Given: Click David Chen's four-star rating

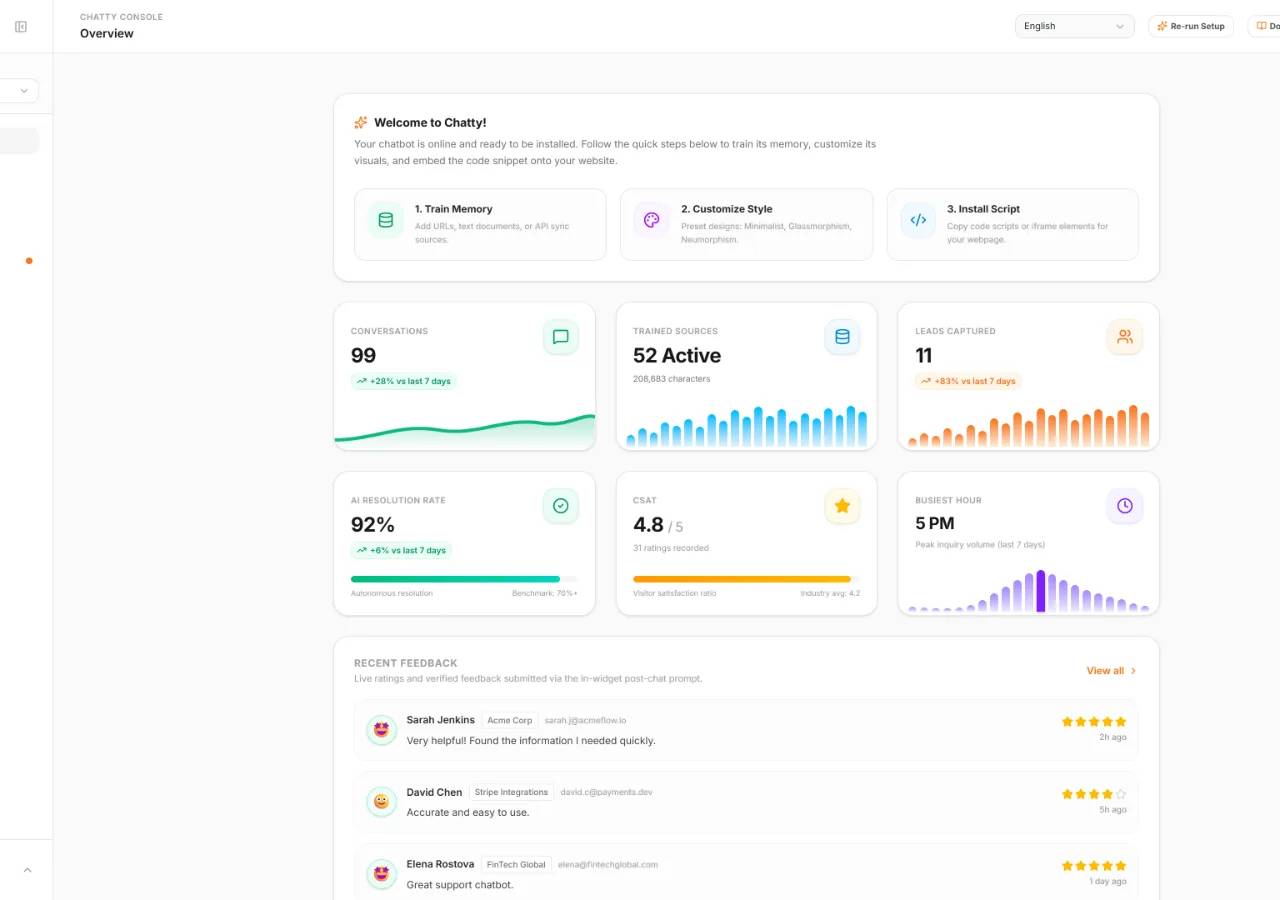Looking at the screenshot, I should pos(1094,794).
